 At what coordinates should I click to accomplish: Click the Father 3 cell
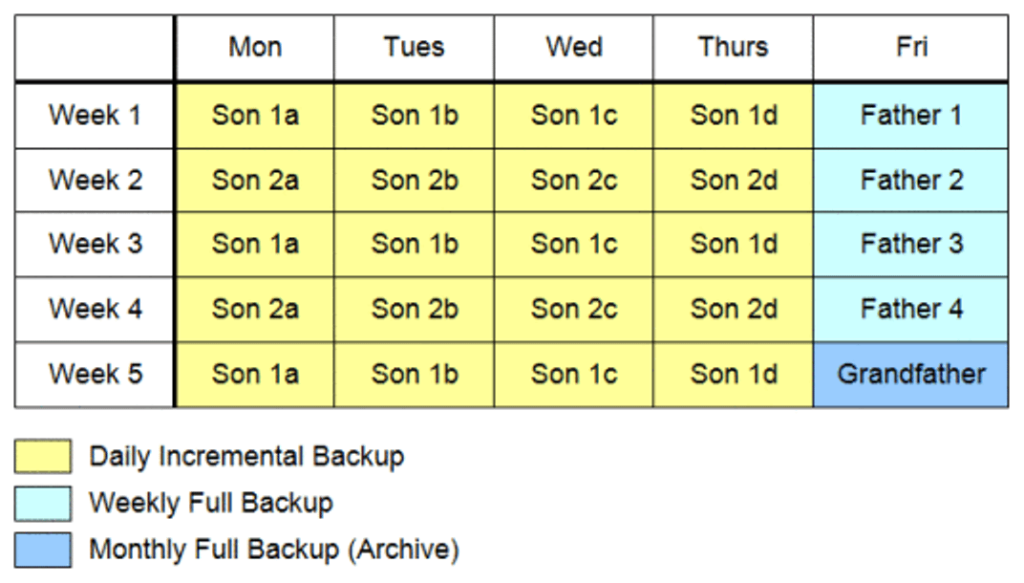(x=911, y=244)
